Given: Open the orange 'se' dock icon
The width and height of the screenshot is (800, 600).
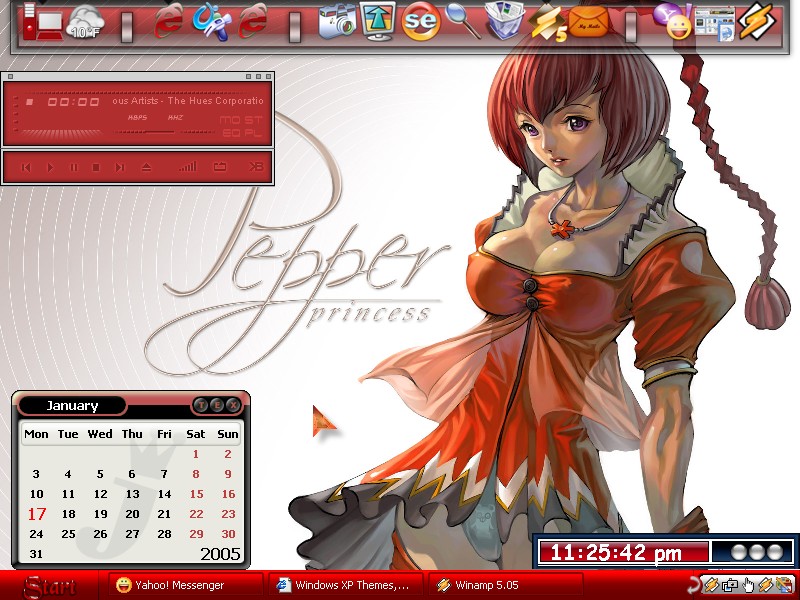Looking at the screenshot, I should point(420,21).
